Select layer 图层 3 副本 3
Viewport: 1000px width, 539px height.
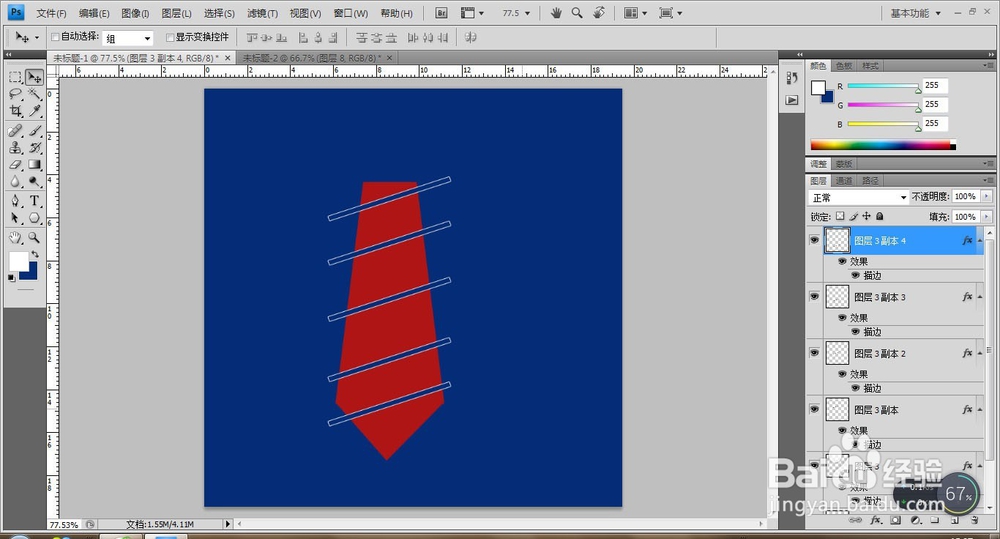[x=879, y=297]
